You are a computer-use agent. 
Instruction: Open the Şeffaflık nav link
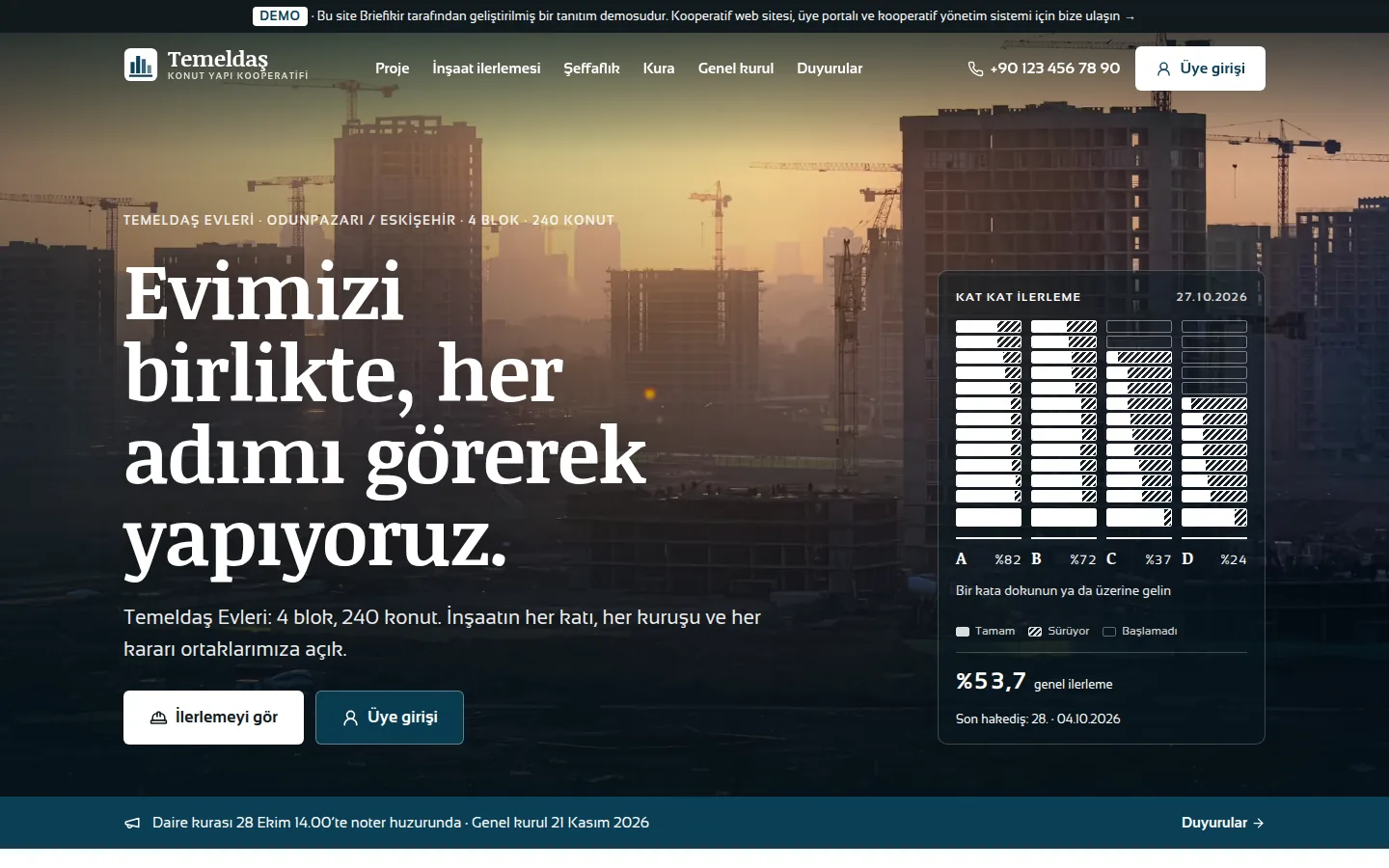[x=591, y=68]
